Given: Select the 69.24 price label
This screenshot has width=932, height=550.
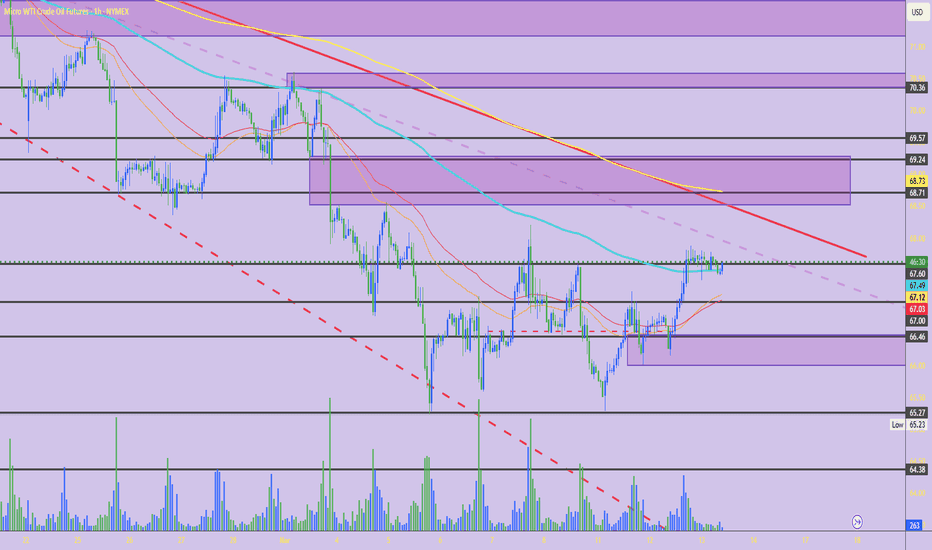Looking at the screenshot, I should 917,159.
